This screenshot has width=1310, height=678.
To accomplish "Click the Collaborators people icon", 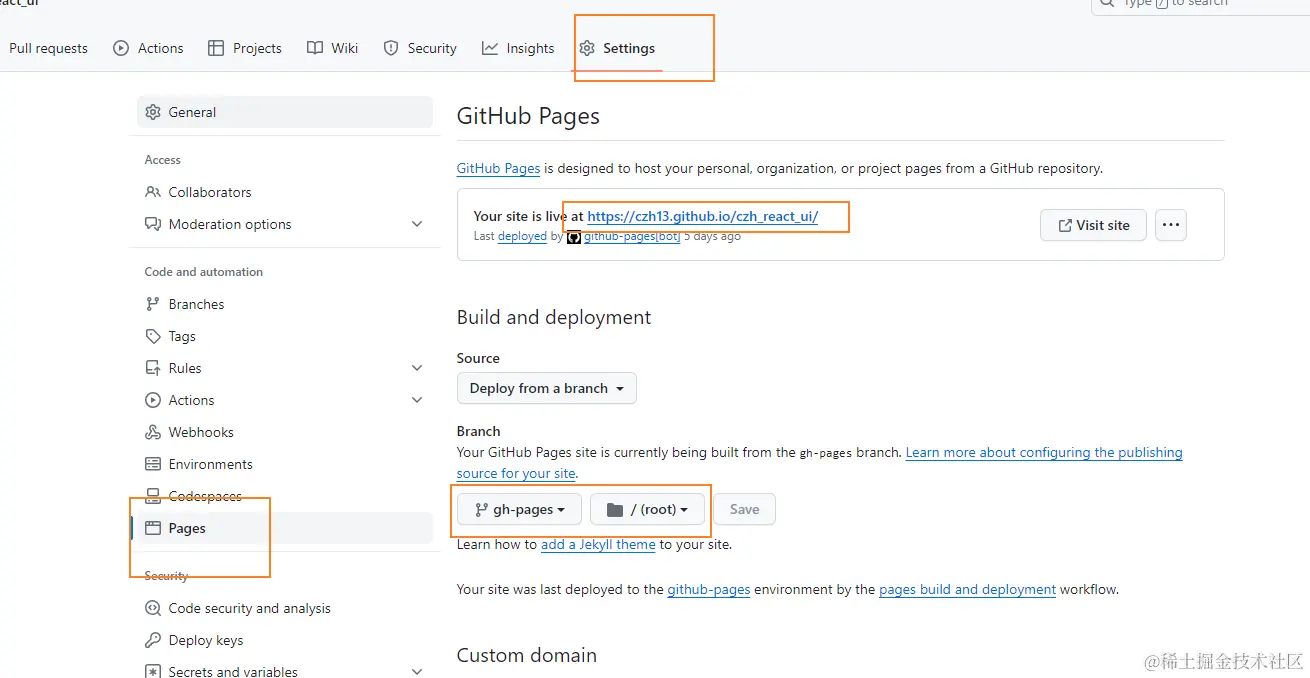I will [x=153, y=192].
